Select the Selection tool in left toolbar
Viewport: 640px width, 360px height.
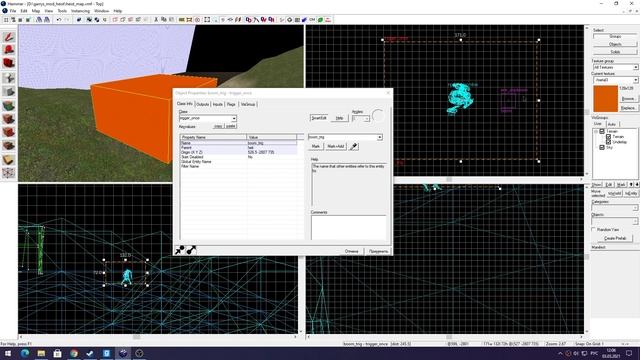tap(9, 37)
